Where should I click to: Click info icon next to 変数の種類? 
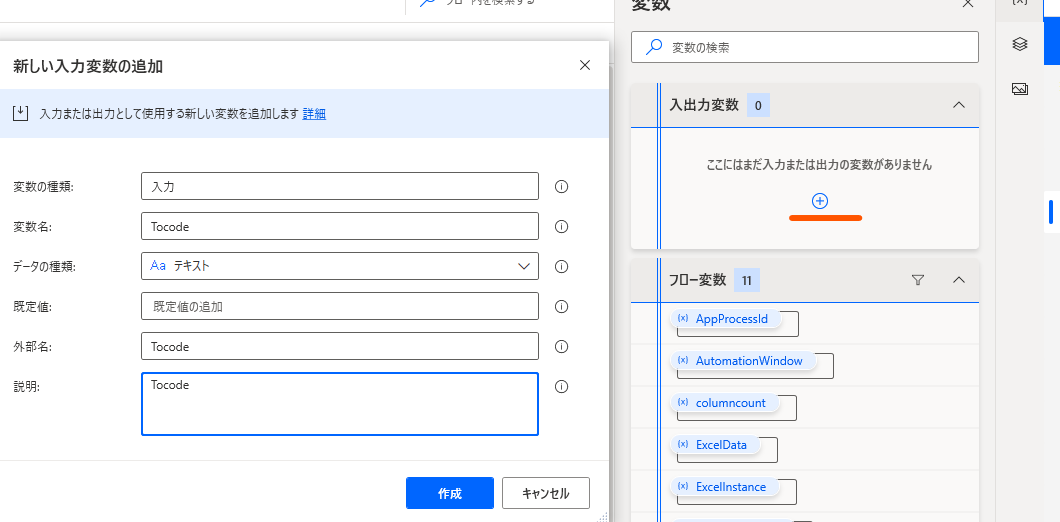[x=561, y=187]
